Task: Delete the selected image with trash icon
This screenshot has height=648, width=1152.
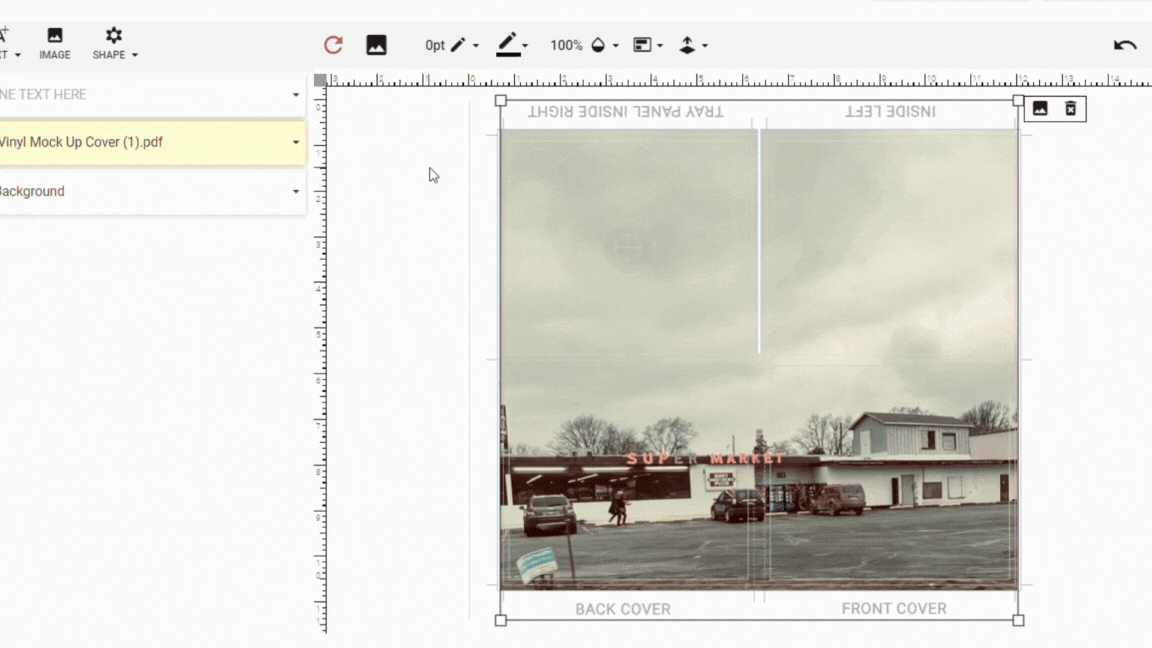Action: tap(1070, 109)
